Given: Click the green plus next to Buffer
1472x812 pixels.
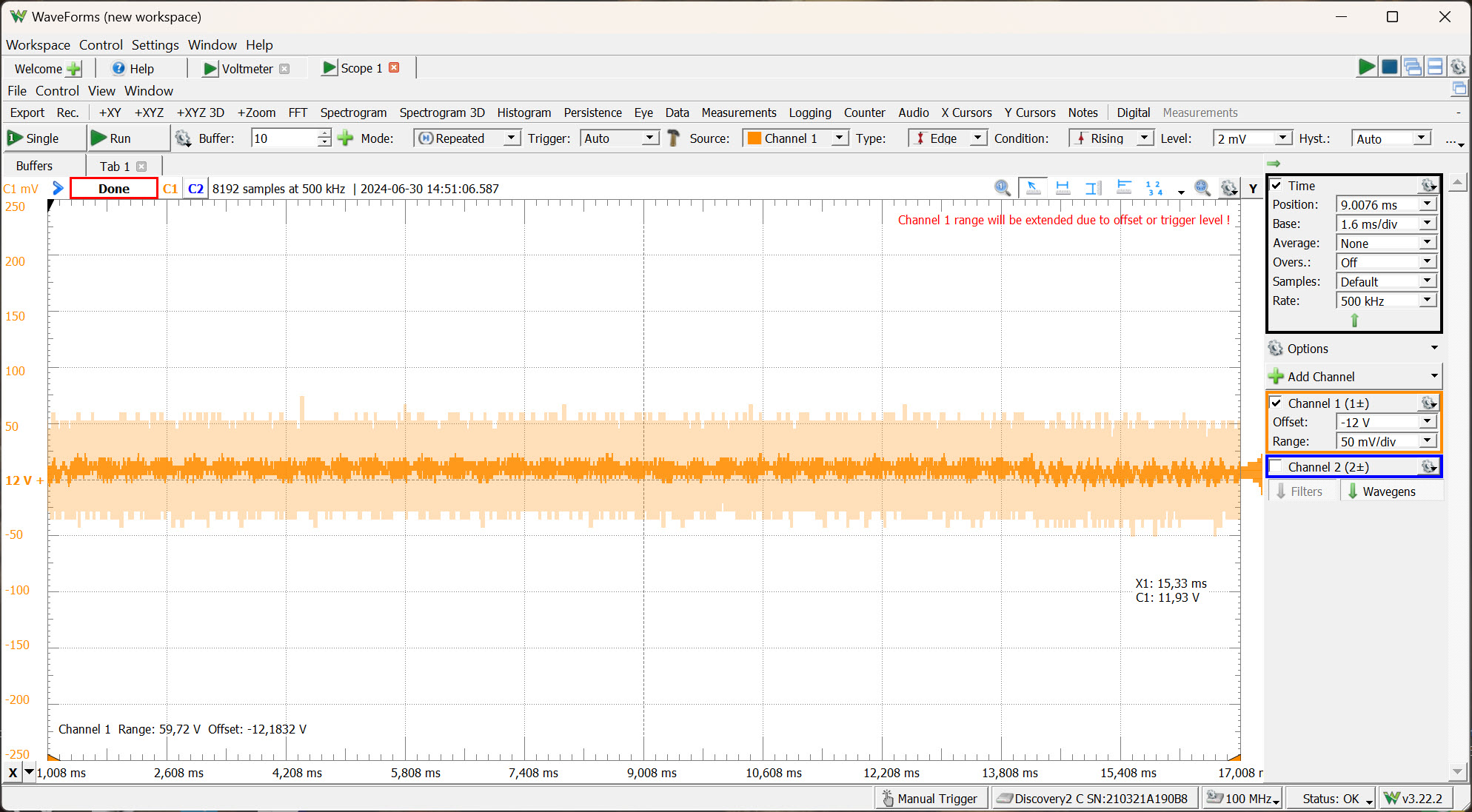Looking at the screenshot, I should click(345, 138).
